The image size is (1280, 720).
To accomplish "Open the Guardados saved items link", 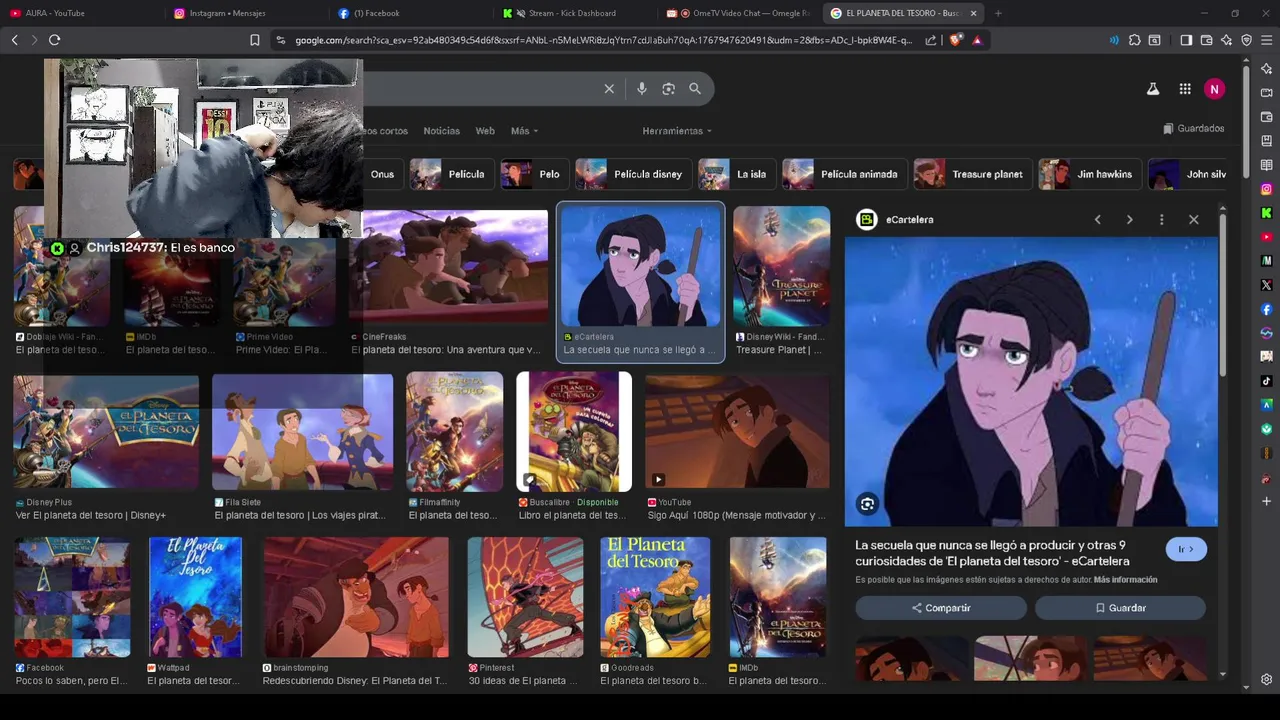I will point(1194,129).
